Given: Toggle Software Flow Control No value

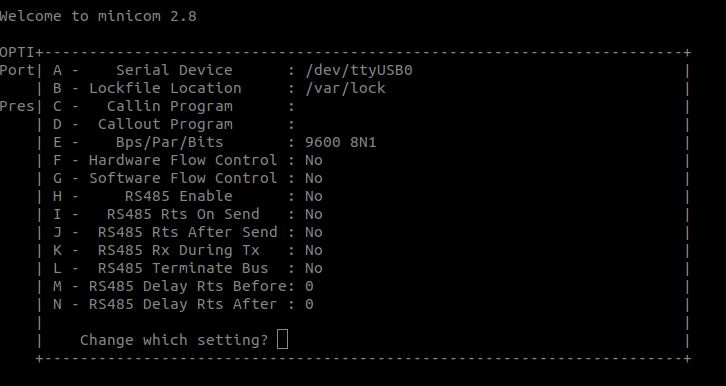Looking at the screenshot, I should pos(313,179).
